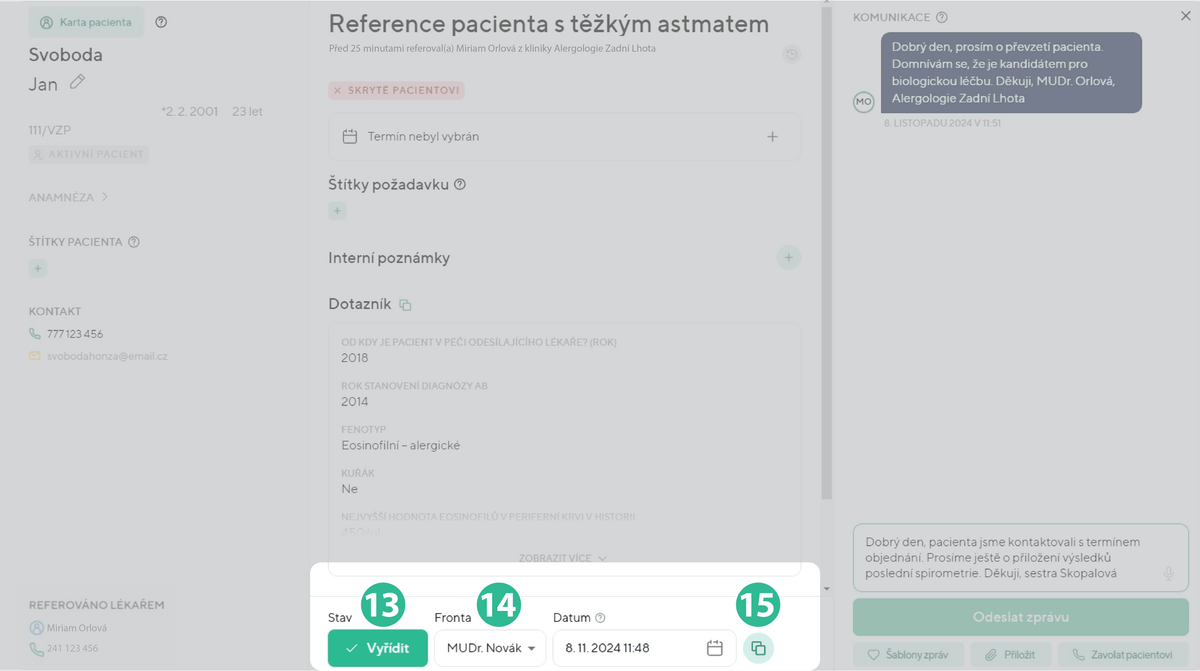Expand the Anamnéza section
Image resolution: width=1200 pixels, height=671 pixels.
click(68, 197)
